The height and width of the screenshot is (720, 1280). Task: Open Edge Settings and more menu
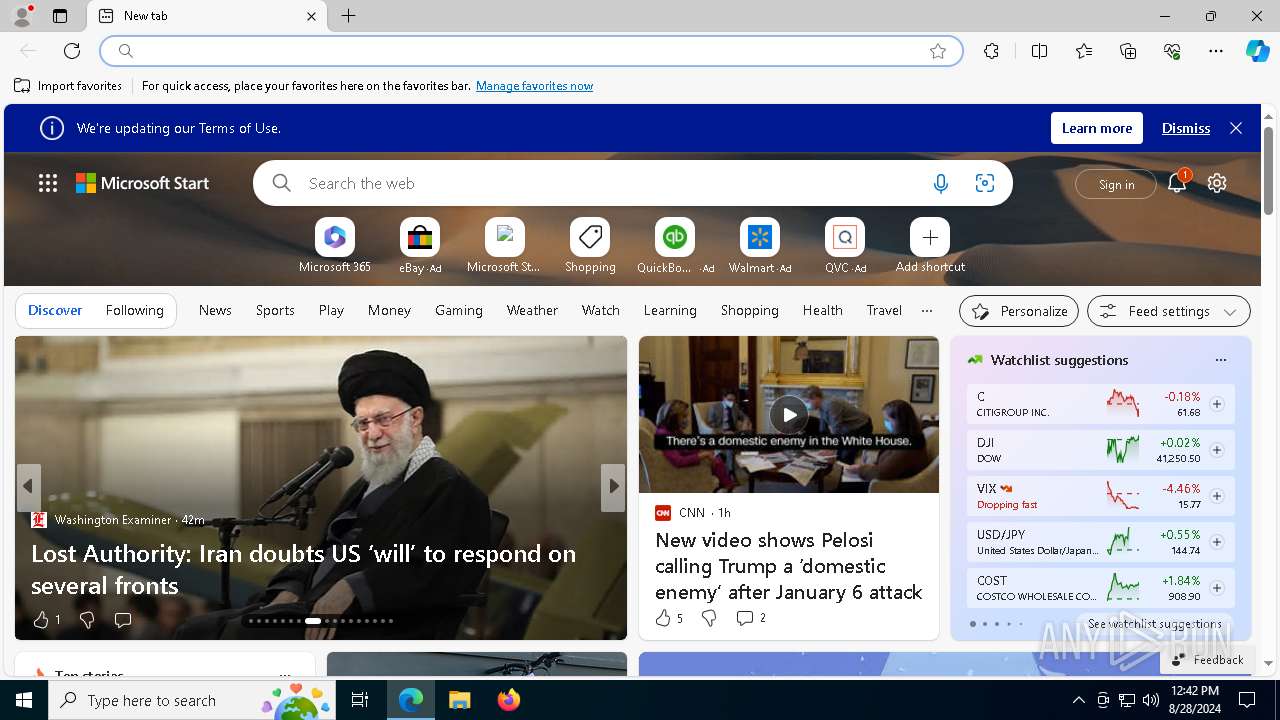click(x=1216, y=51)
